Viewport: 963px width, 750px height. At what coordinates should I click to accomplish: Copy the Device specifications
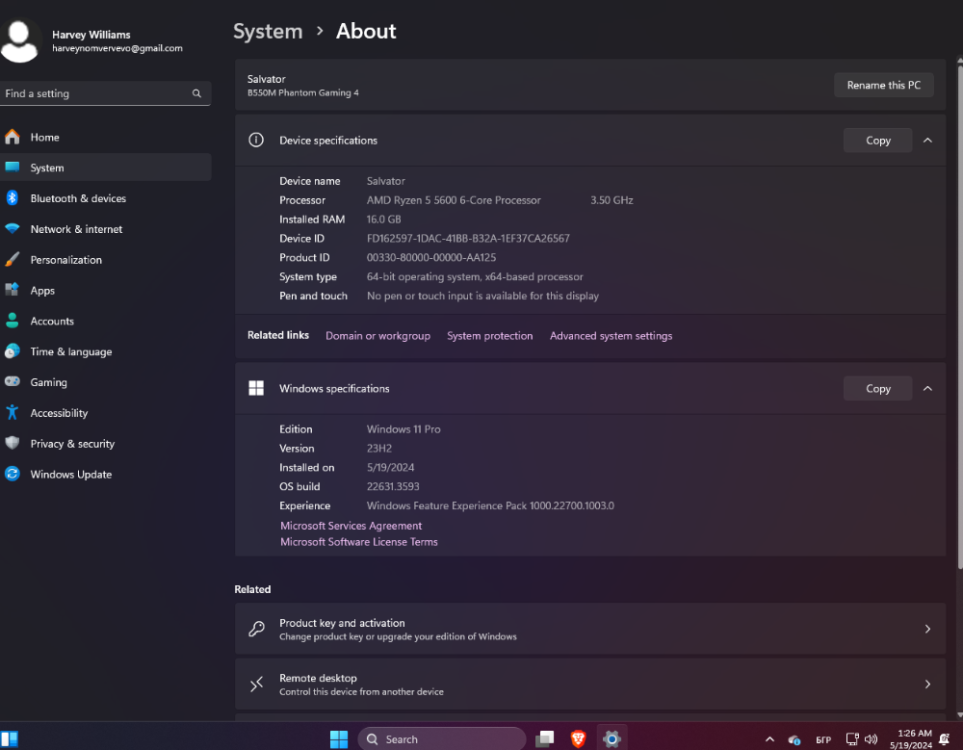(878, 141)
